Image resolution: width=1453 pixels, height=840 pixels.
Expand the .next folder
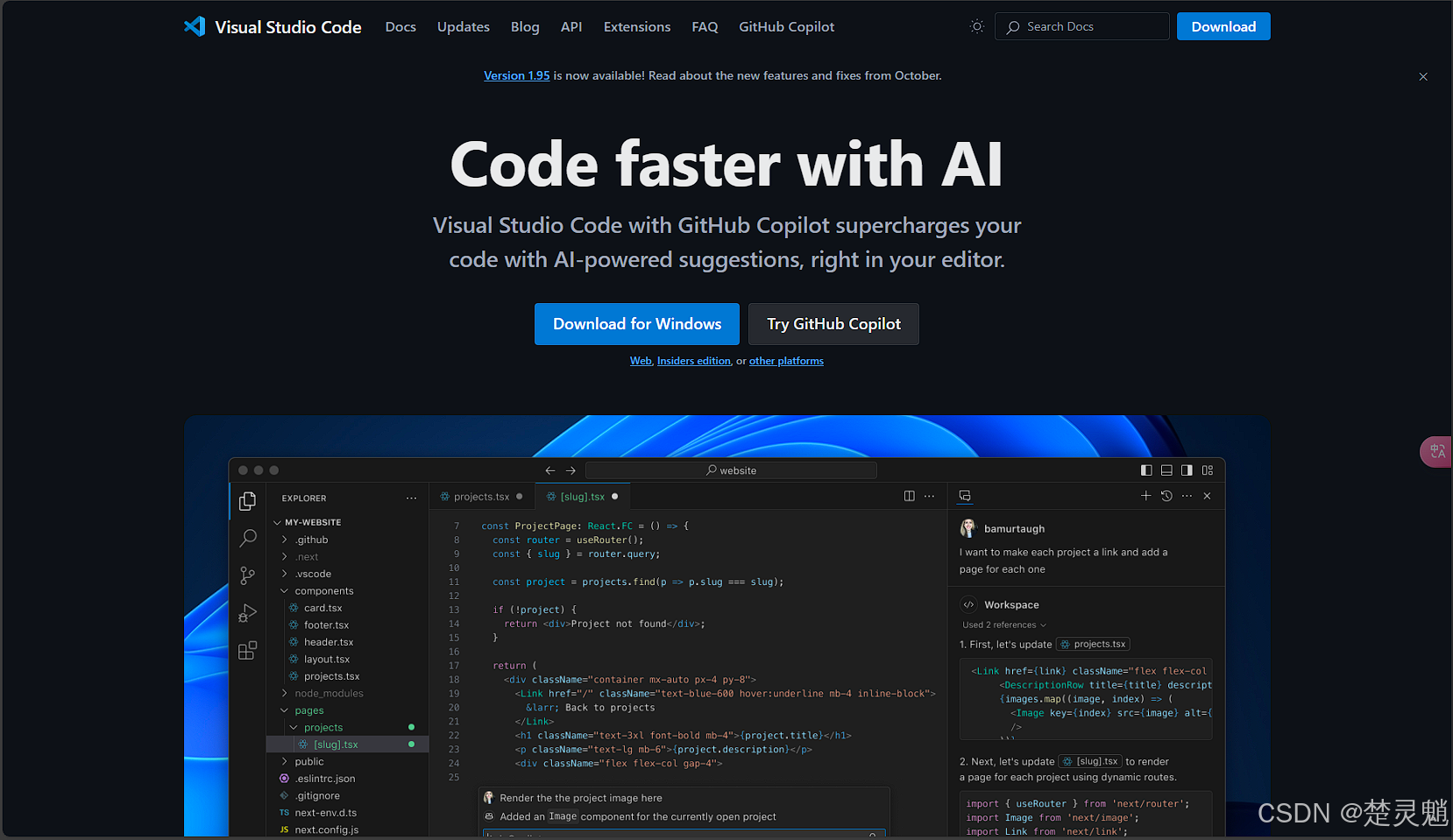click(284, 557)
